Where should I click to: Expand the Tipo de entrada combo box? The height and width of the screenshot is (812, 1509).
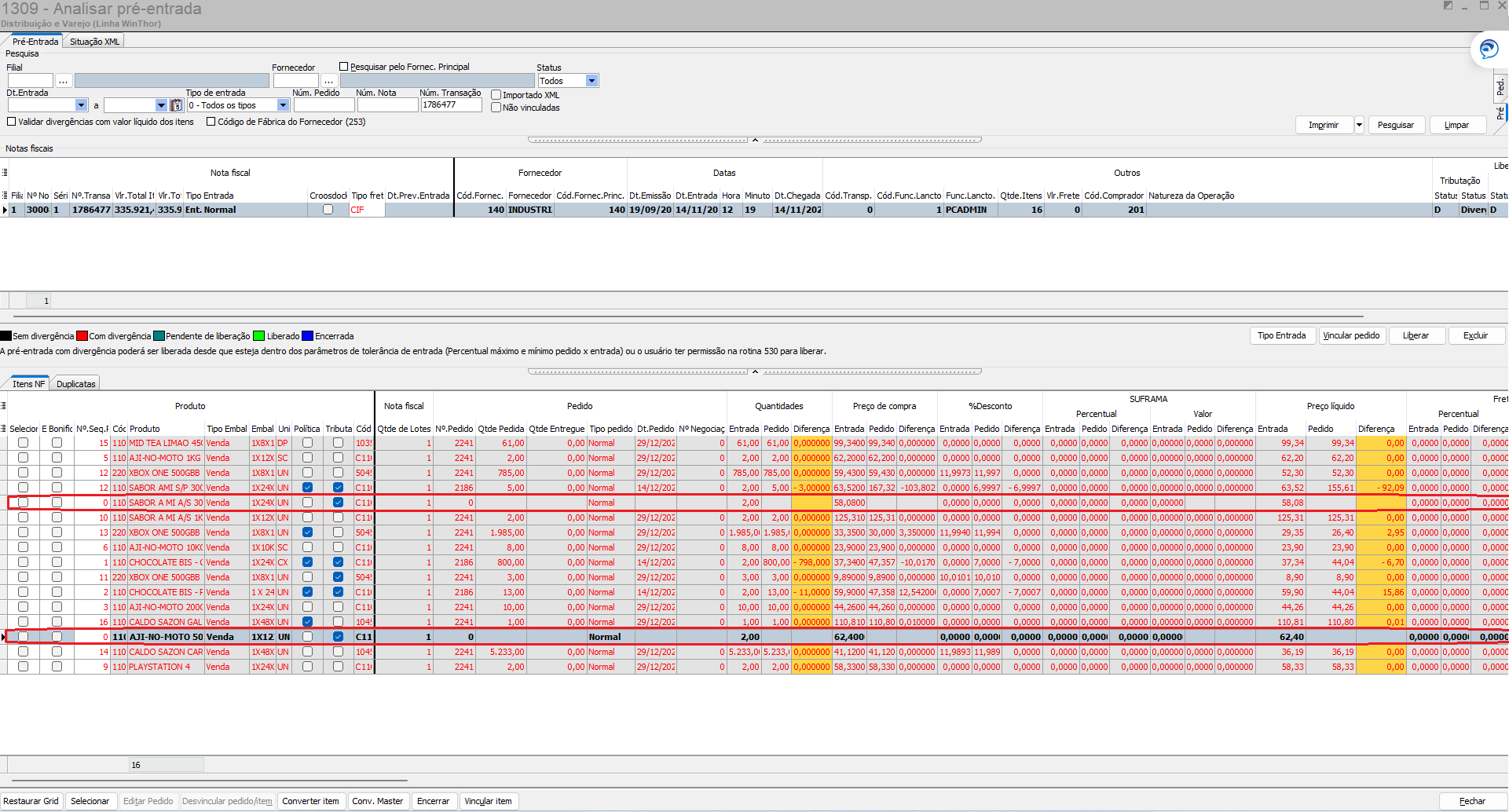pos(283,105)
